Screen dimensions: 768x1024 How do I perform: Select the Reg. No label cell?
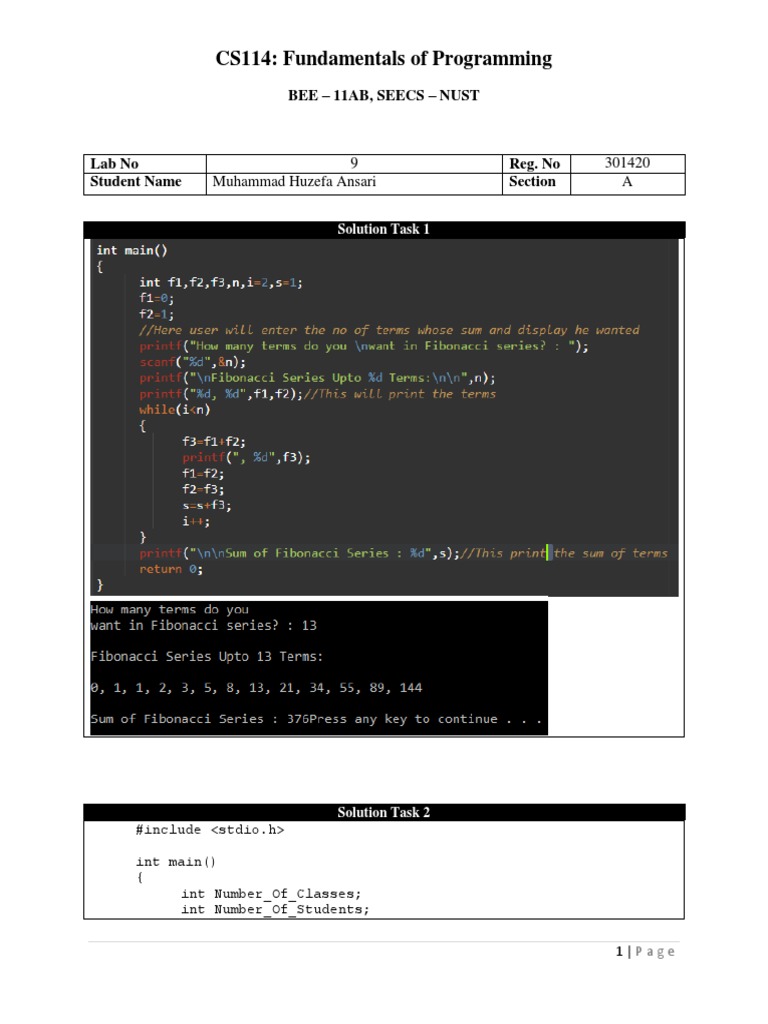coord(534,164)
